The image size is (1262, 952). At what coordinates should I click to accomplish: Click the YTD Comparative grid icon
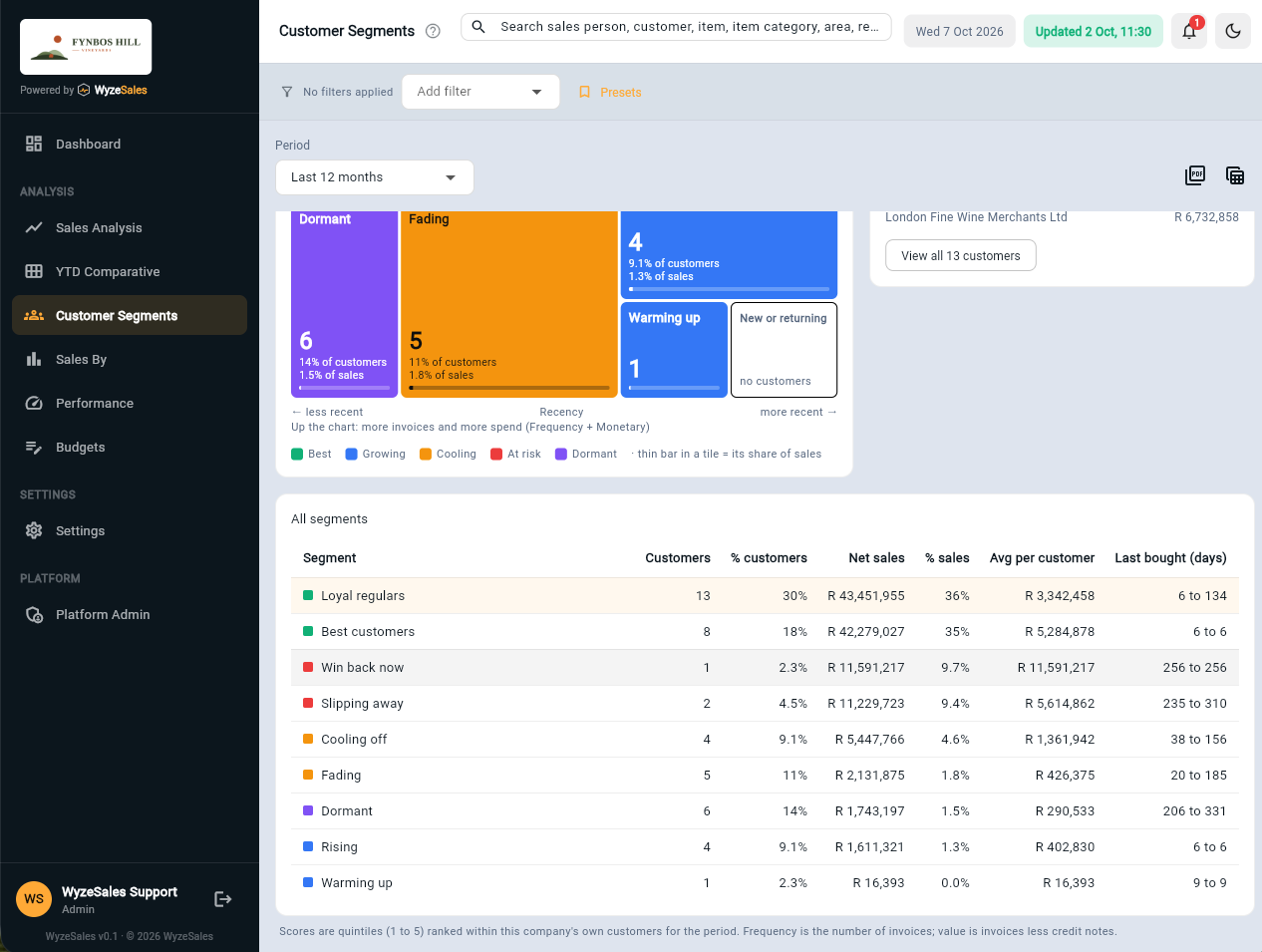34,271
